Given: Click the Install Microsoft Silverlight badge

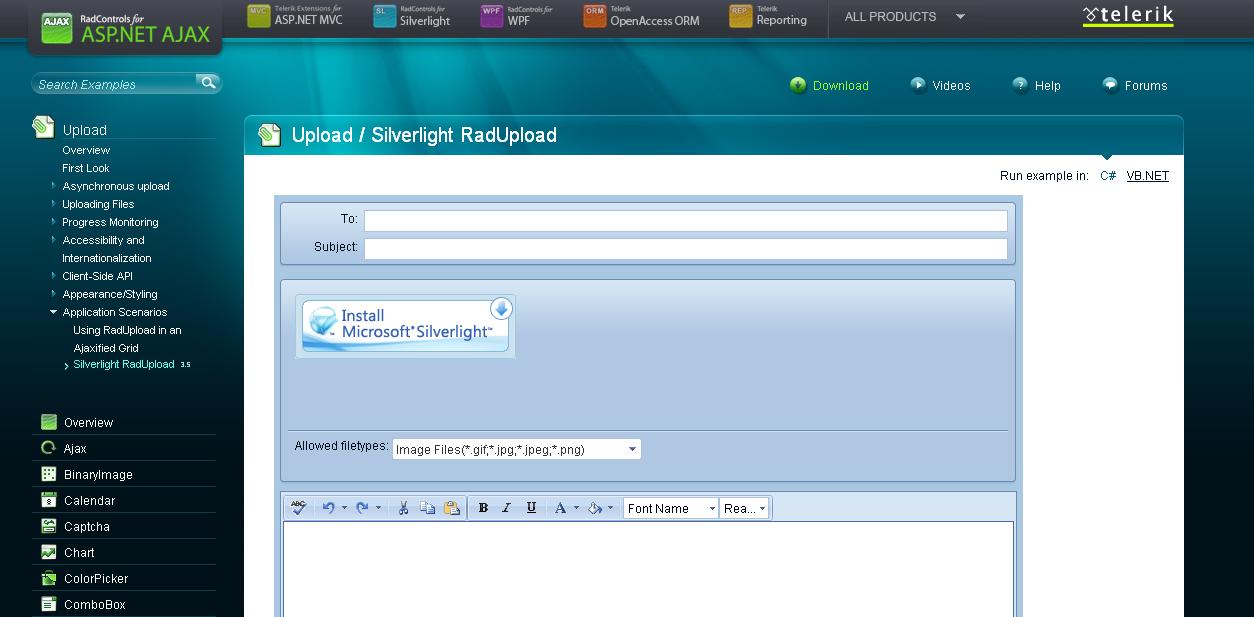Looking at the screenshot, I should pos(405,326).
